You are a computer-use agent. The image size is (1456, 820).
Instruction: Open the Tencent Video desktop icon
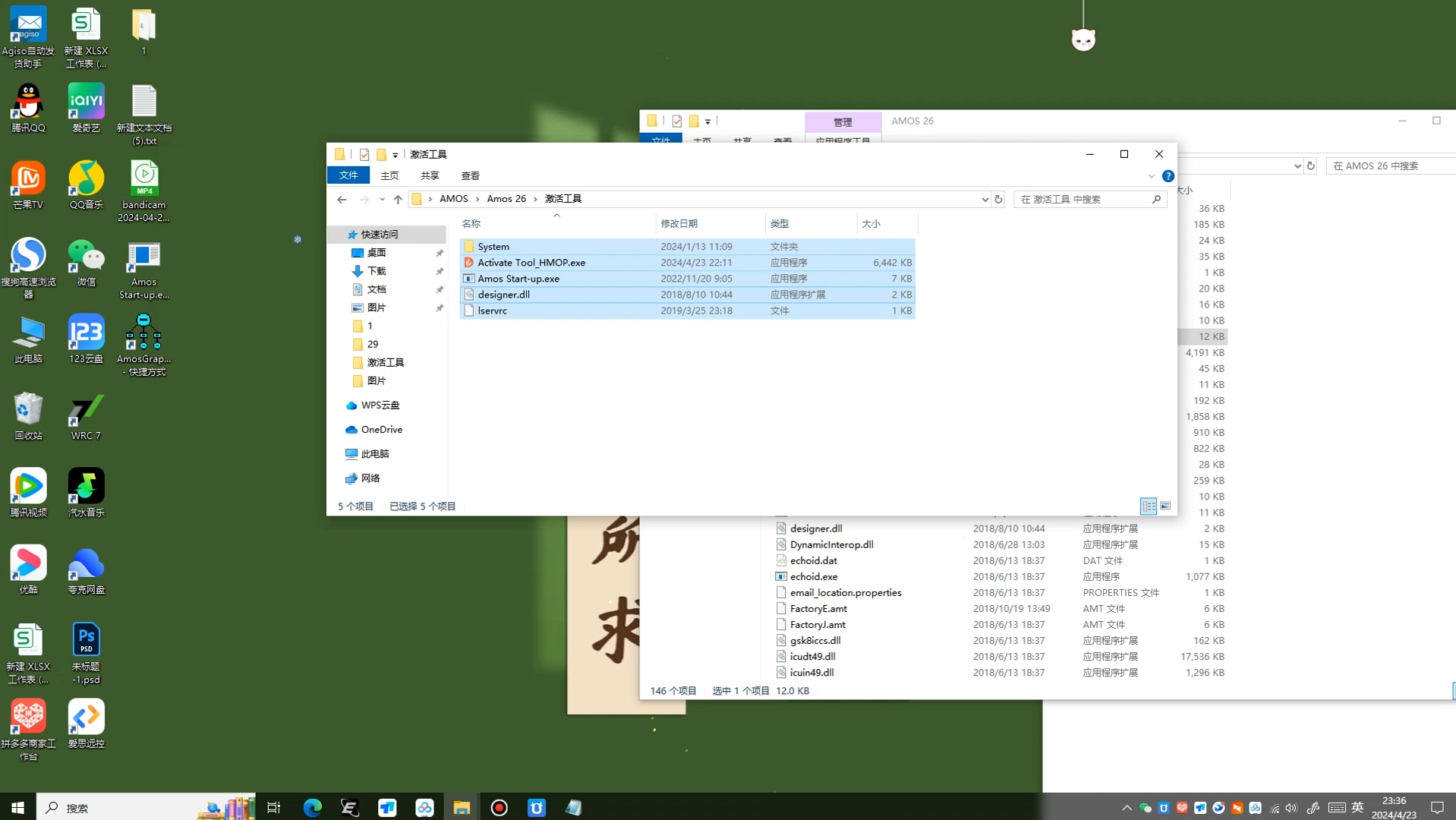point(28,493)
